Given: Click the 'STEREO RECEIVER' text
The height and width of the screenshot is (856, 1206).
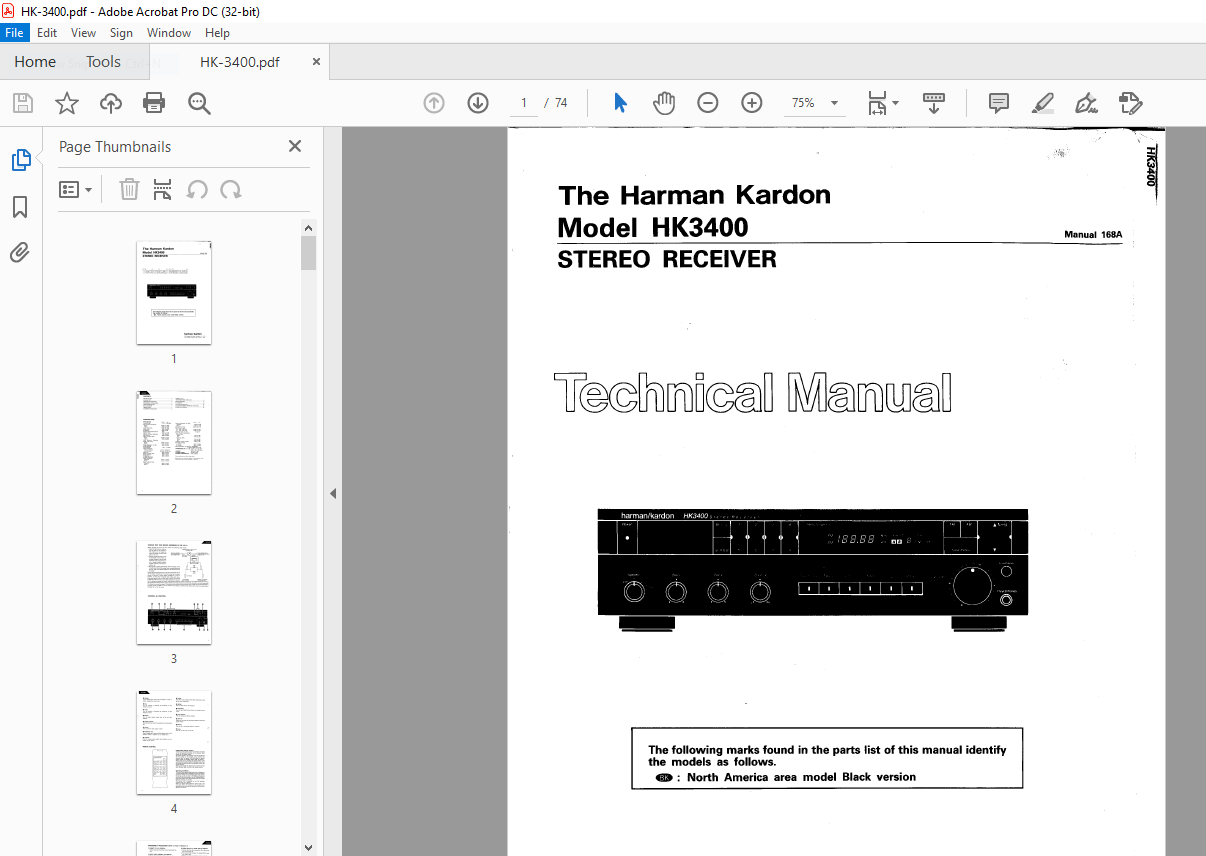Looking at the screenshot, I should point(667,259).
